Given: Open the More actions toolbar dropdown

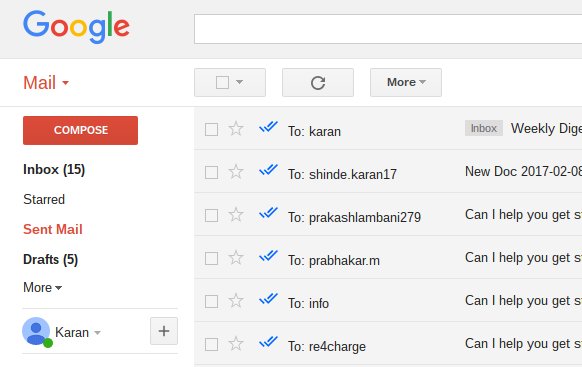Looking at the screenshot, I should pos(406,82).
